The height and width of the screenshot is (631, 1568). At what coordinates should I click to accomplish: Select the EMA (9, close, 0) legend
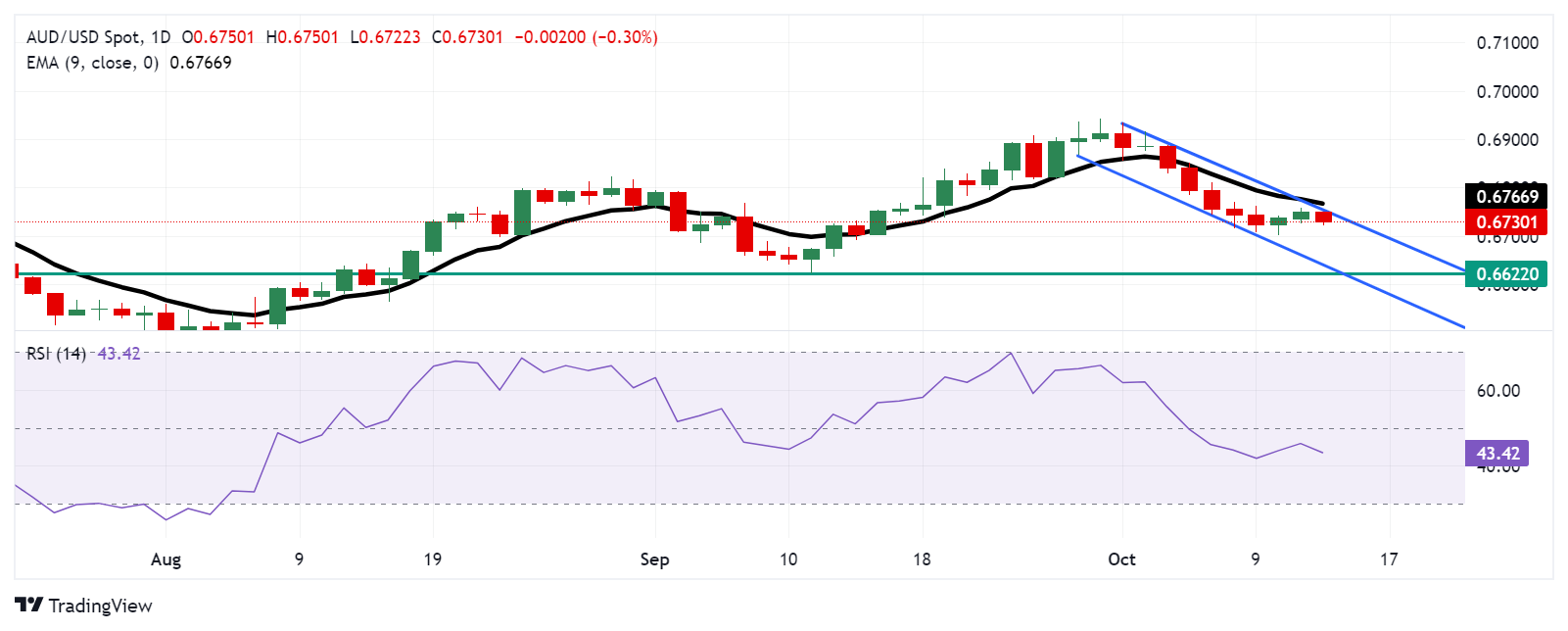tap(92, 63)
